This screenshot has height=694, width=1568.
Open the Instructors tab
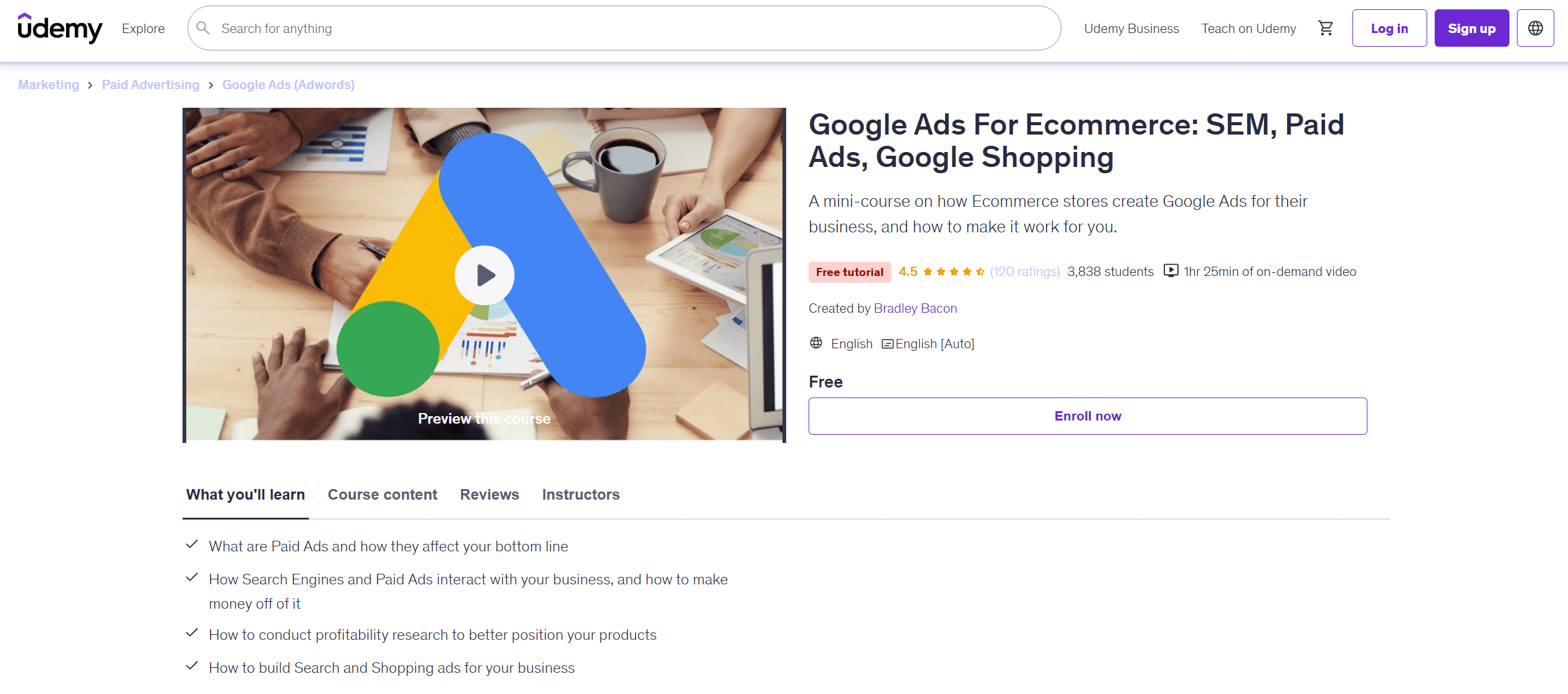point(580,494)
